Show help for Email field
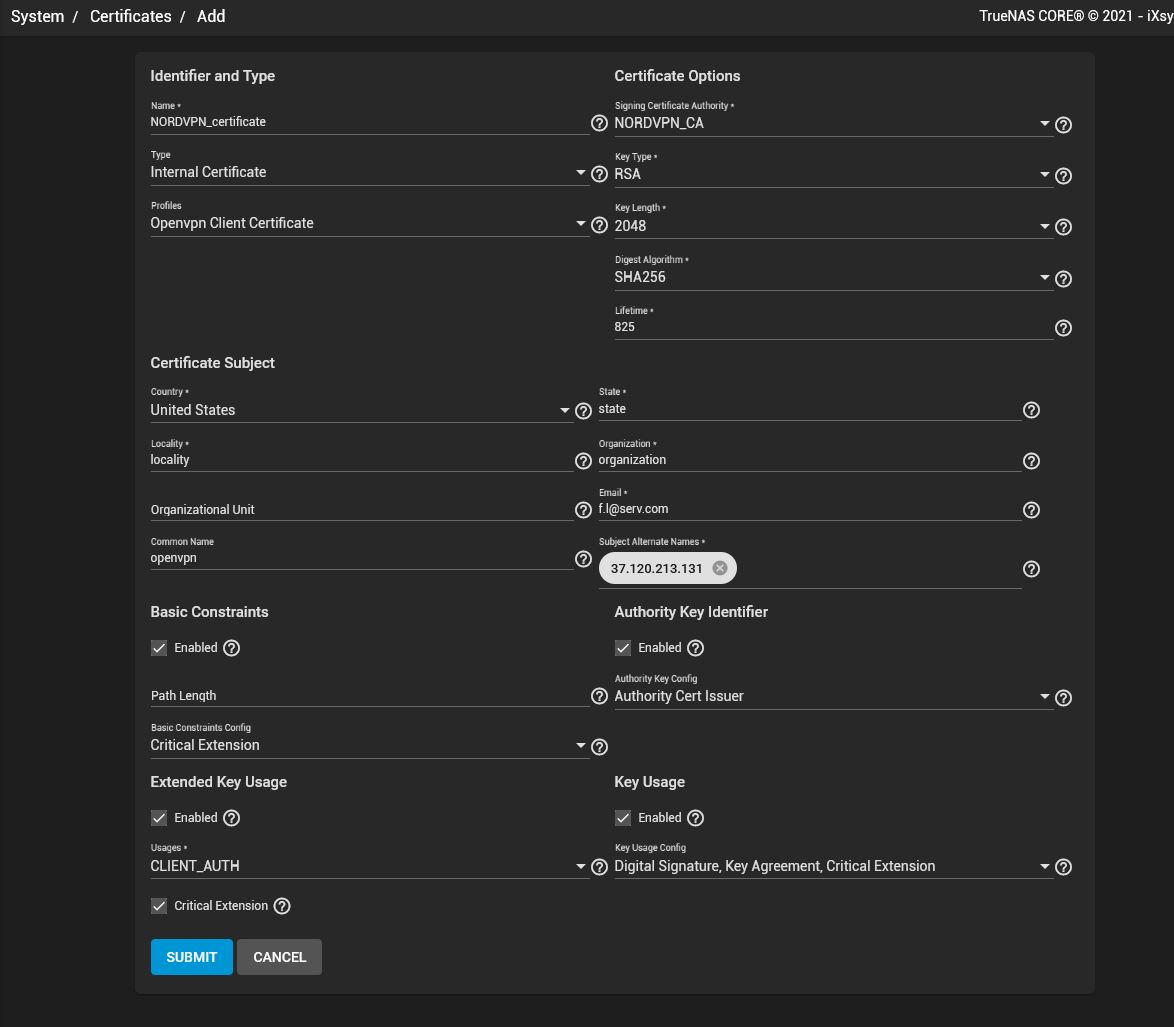This screenshot has width=1174, height=1027. click(x=1031, y=510)
